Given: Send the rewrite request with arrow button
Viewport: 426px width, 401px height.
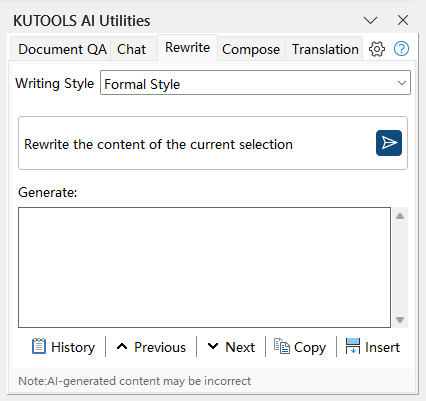Looking at the screenshot, I should coord(389,143).
